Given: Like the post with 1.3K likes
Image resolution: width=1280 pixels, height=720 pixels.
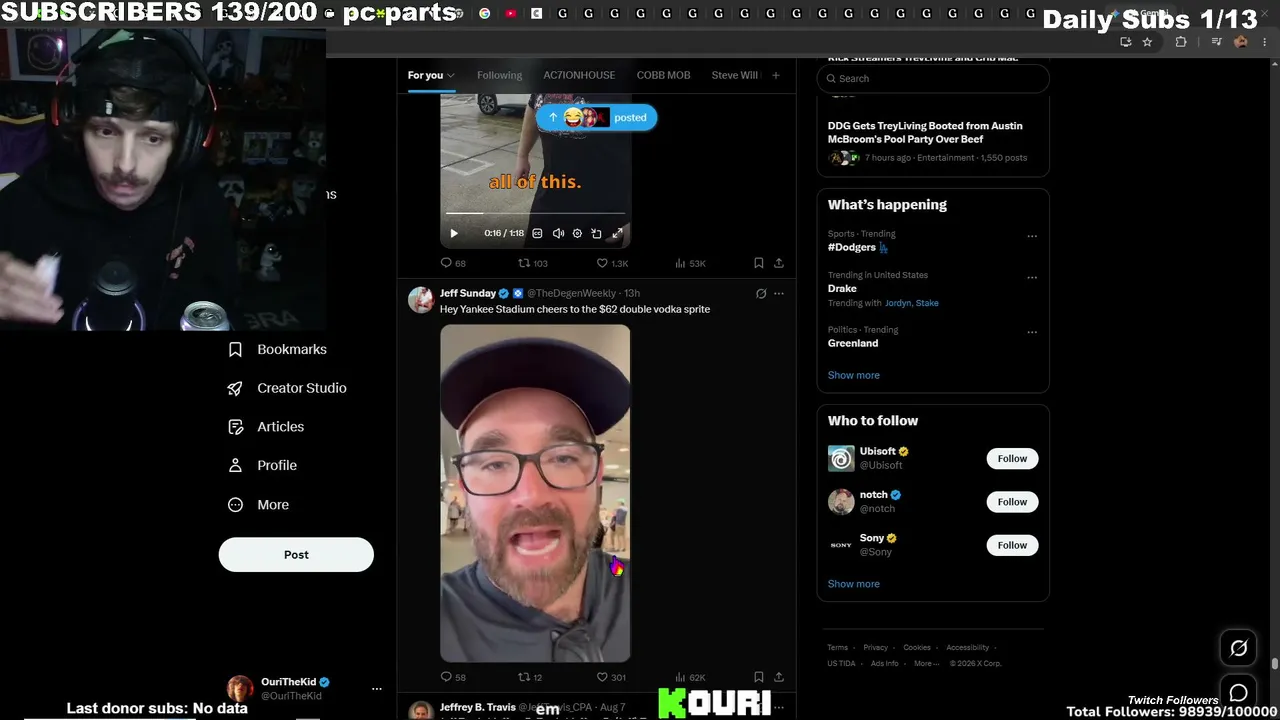Looking at the screenshot, I should pyautogui.click(x=612, y=263).
